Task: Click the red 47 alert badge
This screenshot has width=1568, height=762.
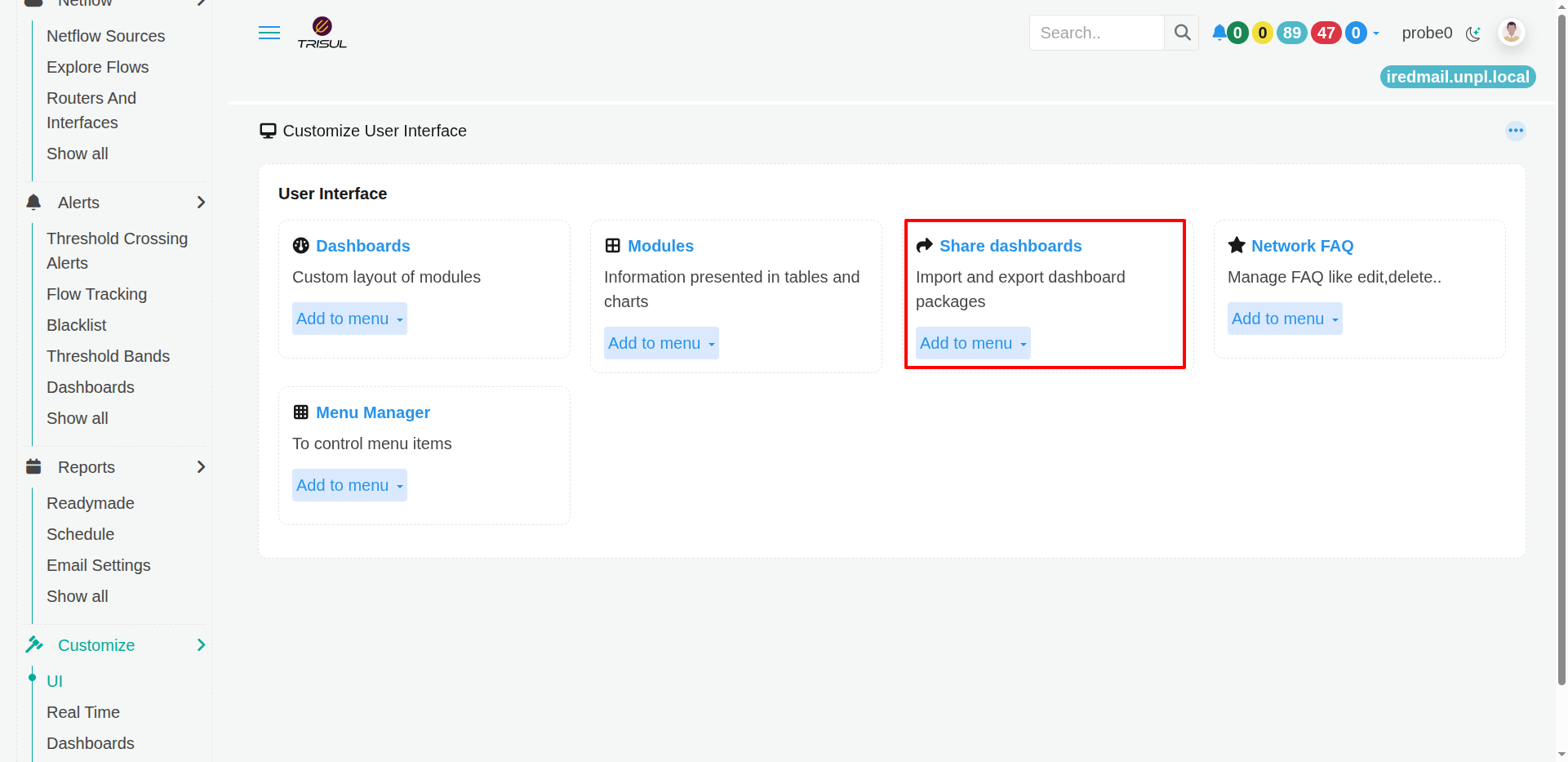Action: (x=1326, y=33)
